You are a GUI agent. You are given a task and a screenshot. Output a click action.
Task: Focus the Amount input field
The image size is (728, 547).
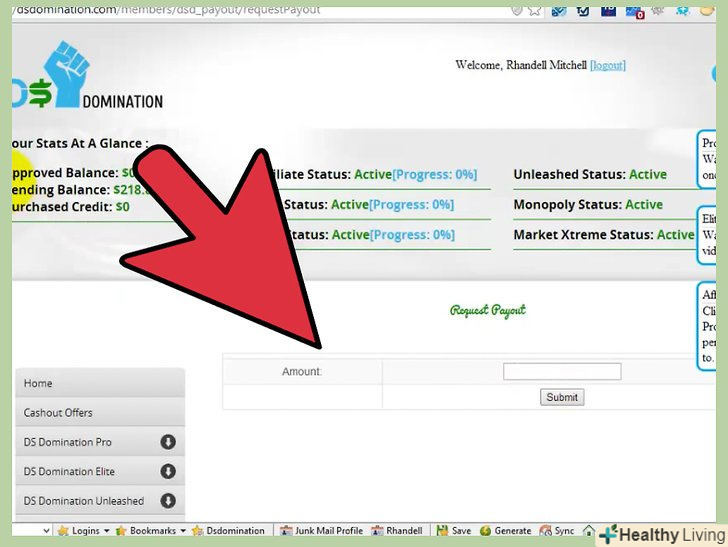click(562, 371)
